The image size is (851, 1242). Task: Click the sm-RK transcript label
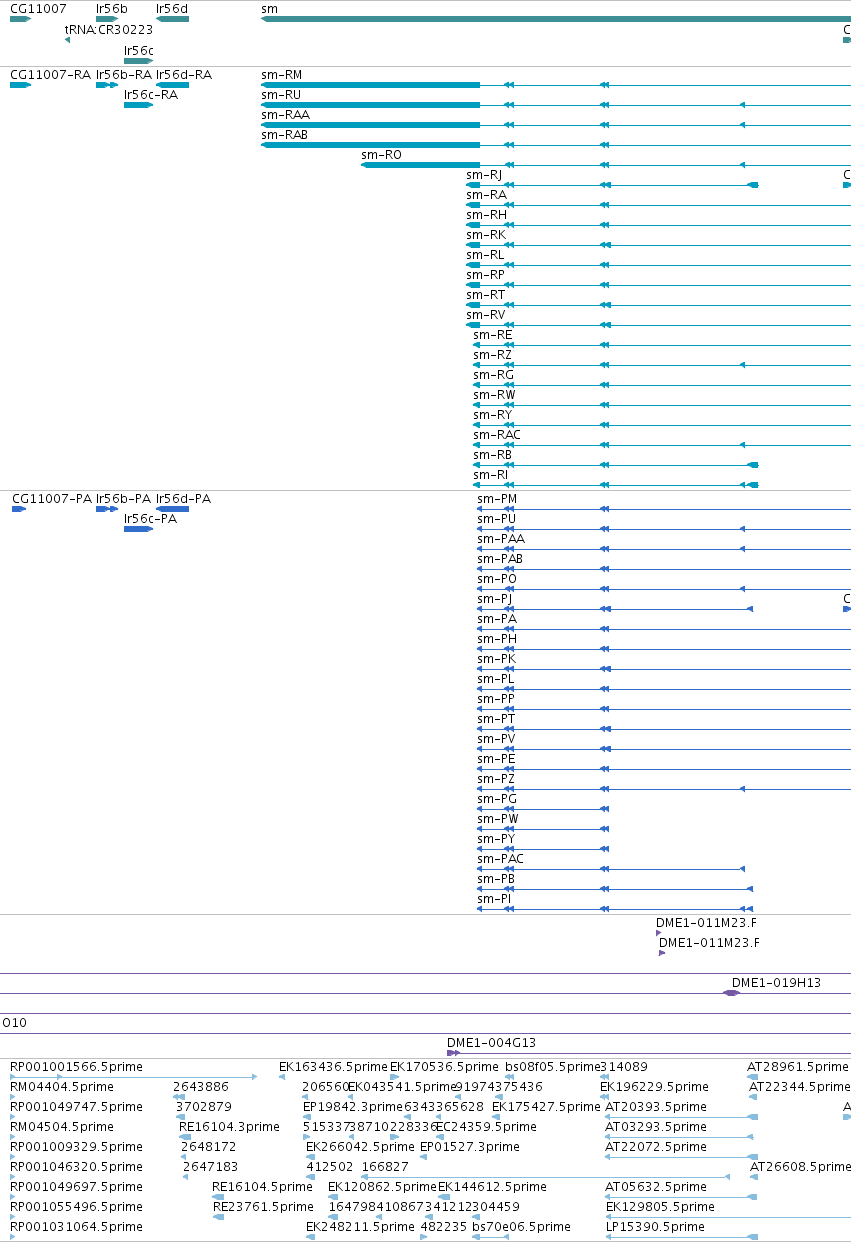pos(486,235)
